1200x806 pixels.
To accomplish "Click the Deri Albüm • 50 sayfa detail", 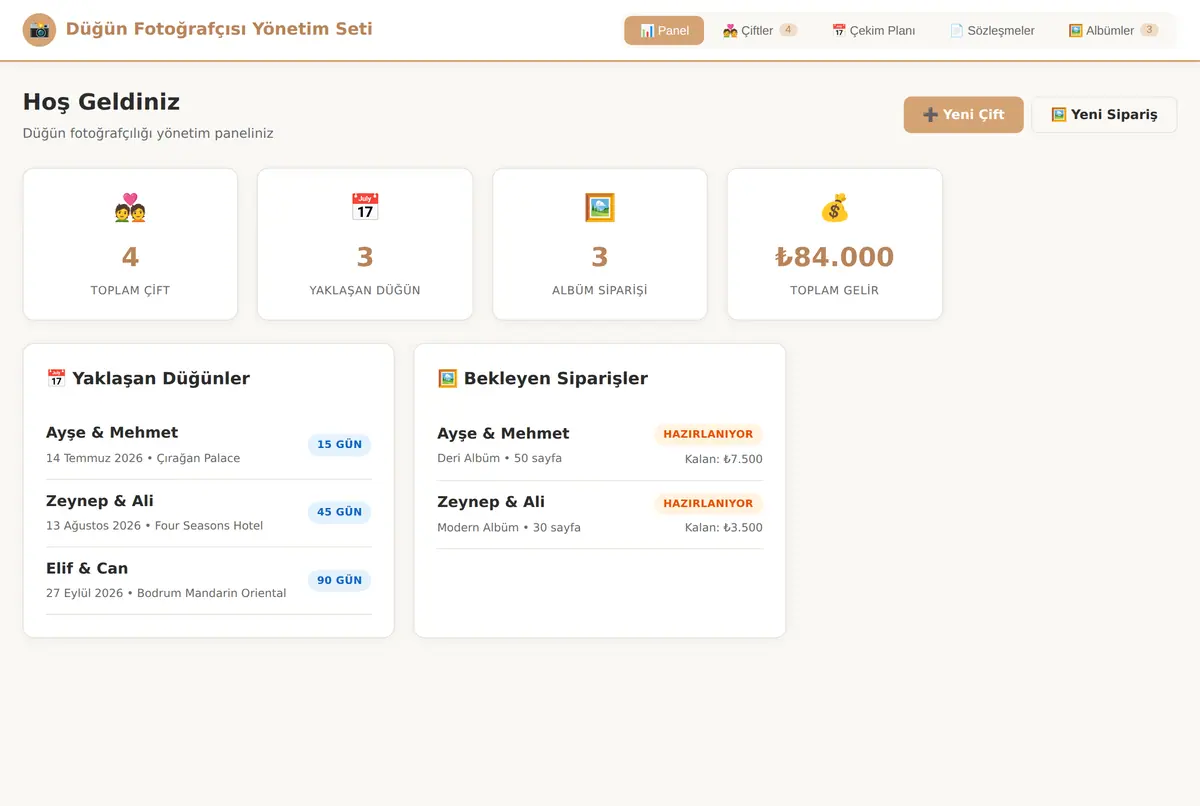I will click(x=499, y=459).
